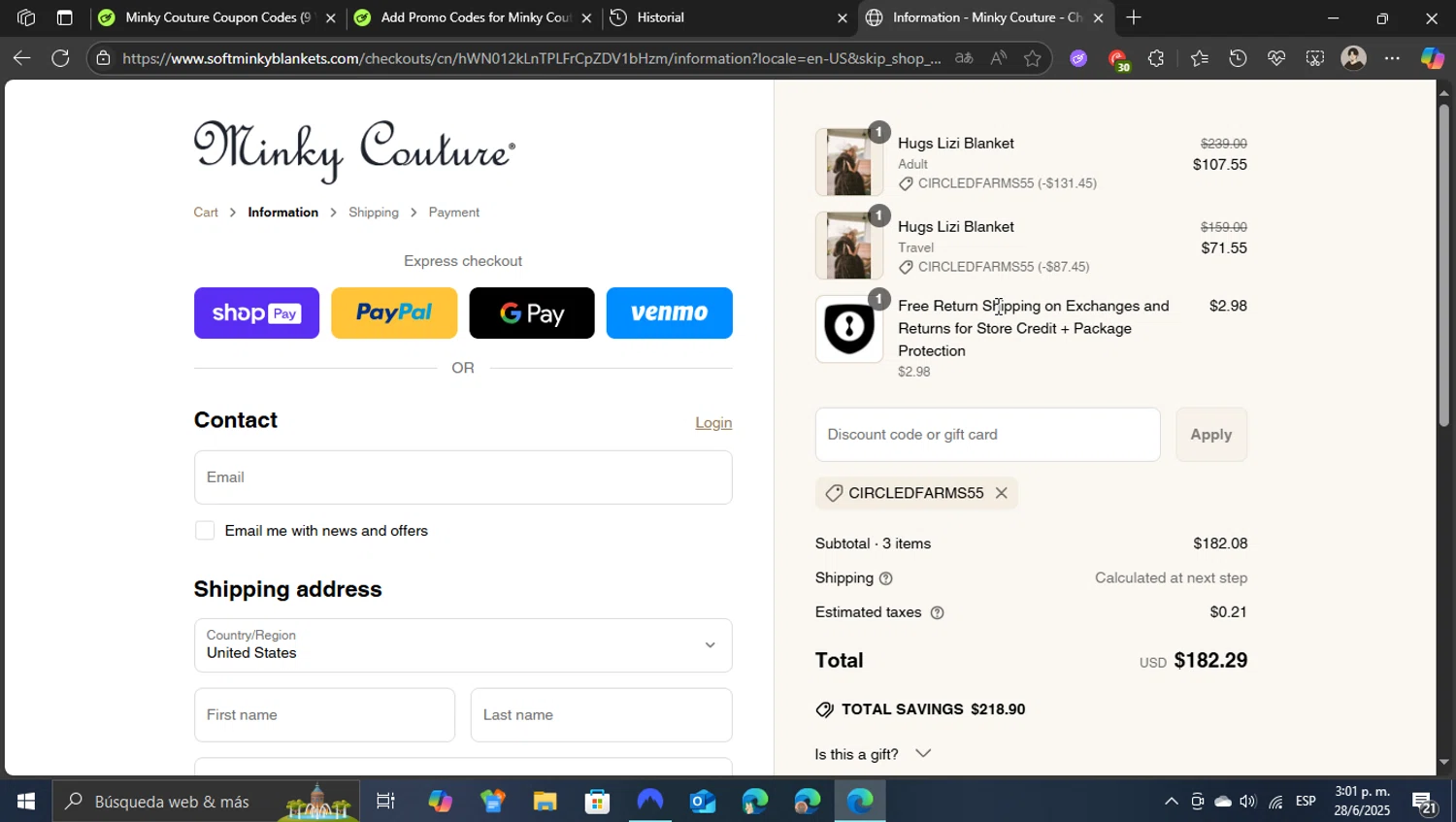Open the Extensions puzzle icon
Image resolution: width=1456 pixels, height=822 pixels.
tap(1155, 58)
